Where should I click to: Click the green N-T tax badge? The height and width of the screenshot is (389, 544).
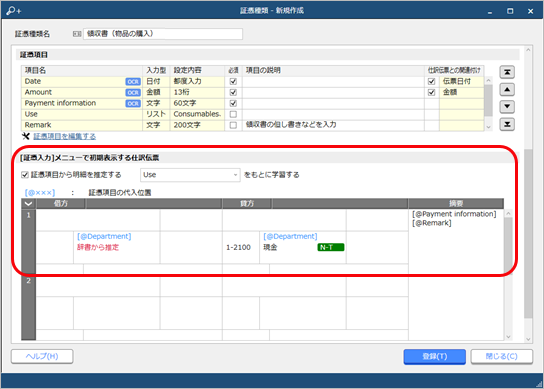pos(331,247)
